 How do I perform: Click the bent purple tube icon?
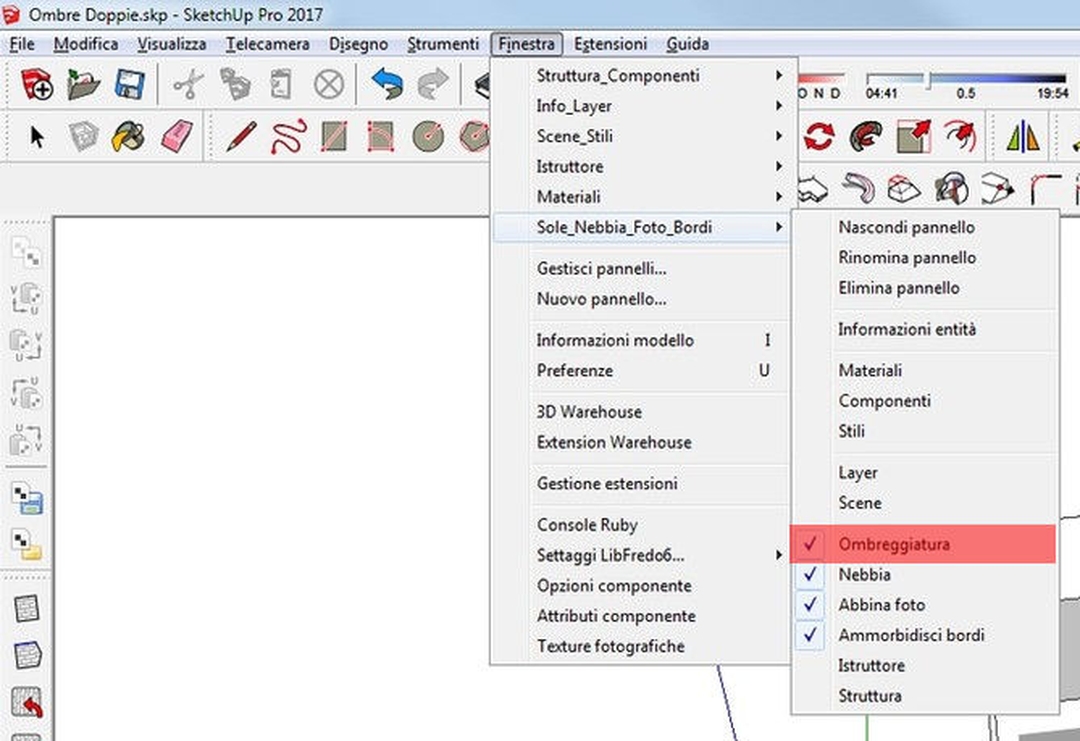point(858,188)
